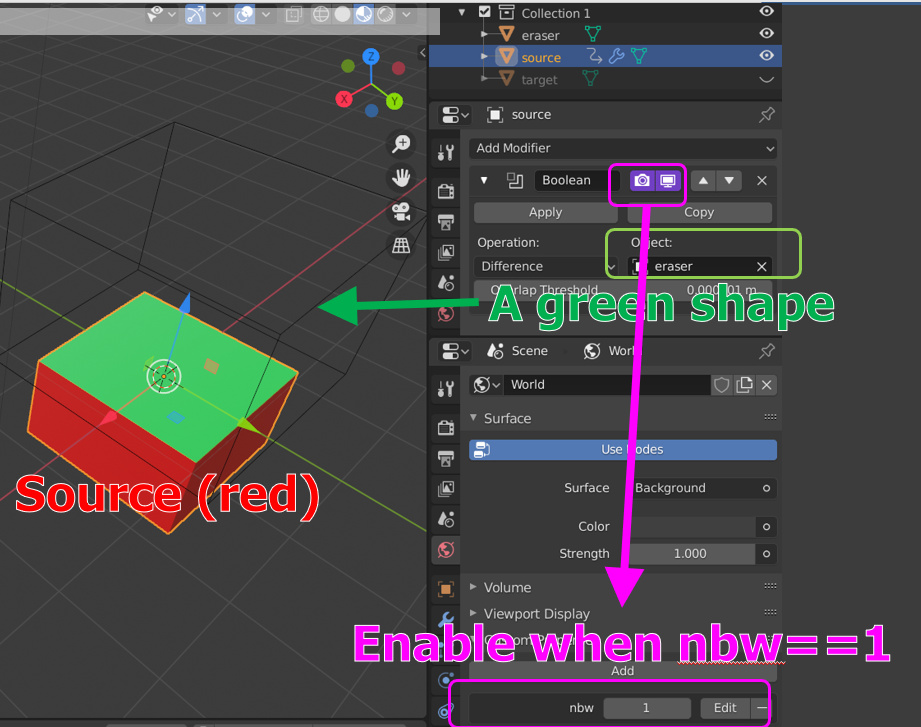Remove the Boolean modifier with X
This screenshot has width=921, height=727.
(x=762, y=181)
